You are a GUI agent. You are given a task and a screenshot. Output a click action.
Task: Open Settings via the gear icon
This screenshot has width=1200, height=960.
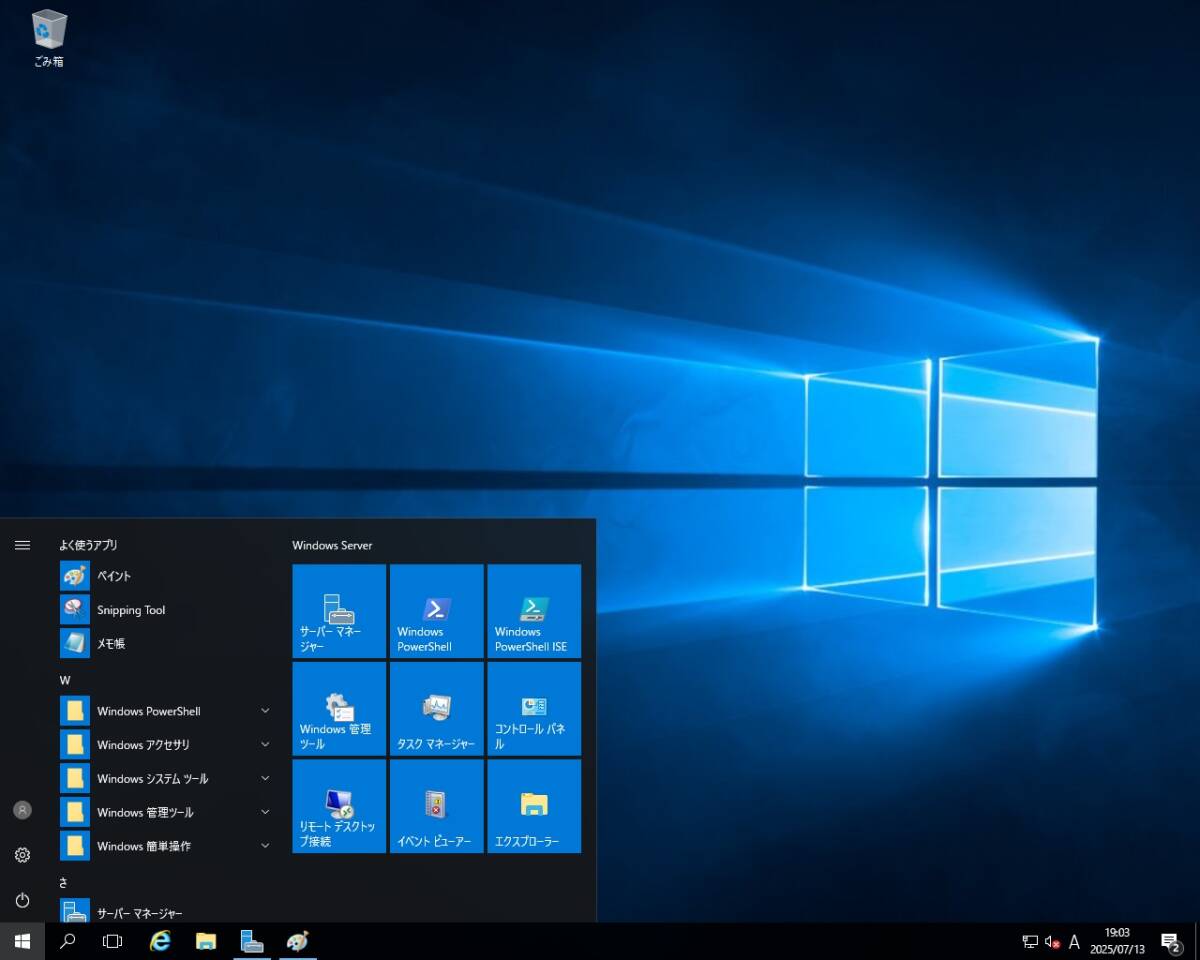pyautogui.click(x=22, y=855)
